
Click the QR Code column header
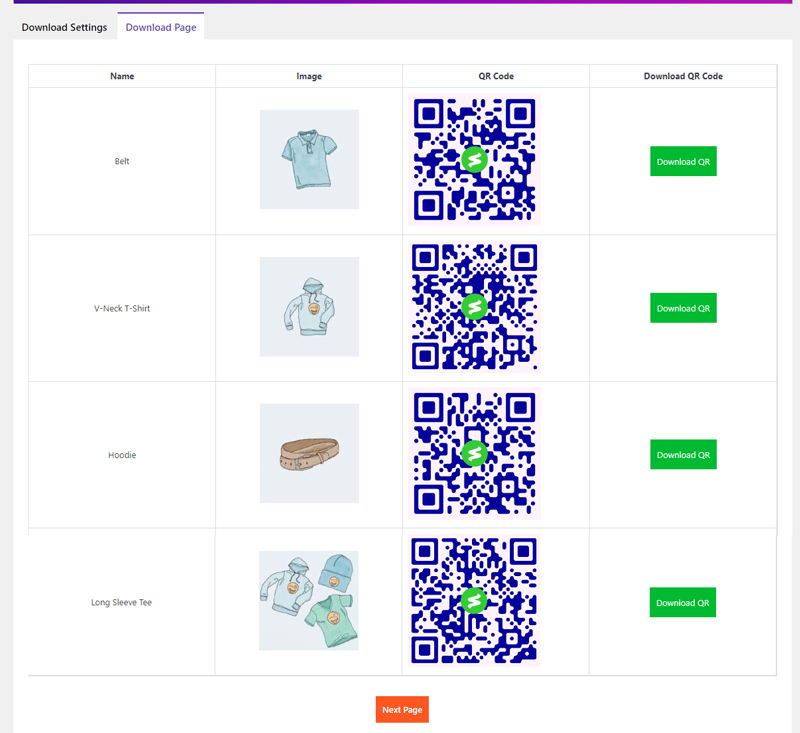pos(473,75)
